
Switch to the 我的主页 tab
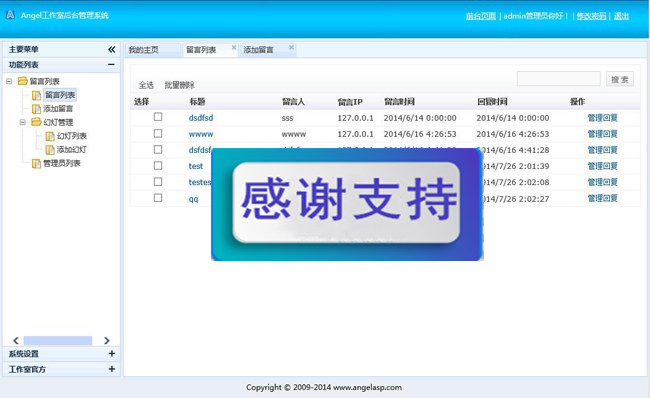click(x=143, y=50)
